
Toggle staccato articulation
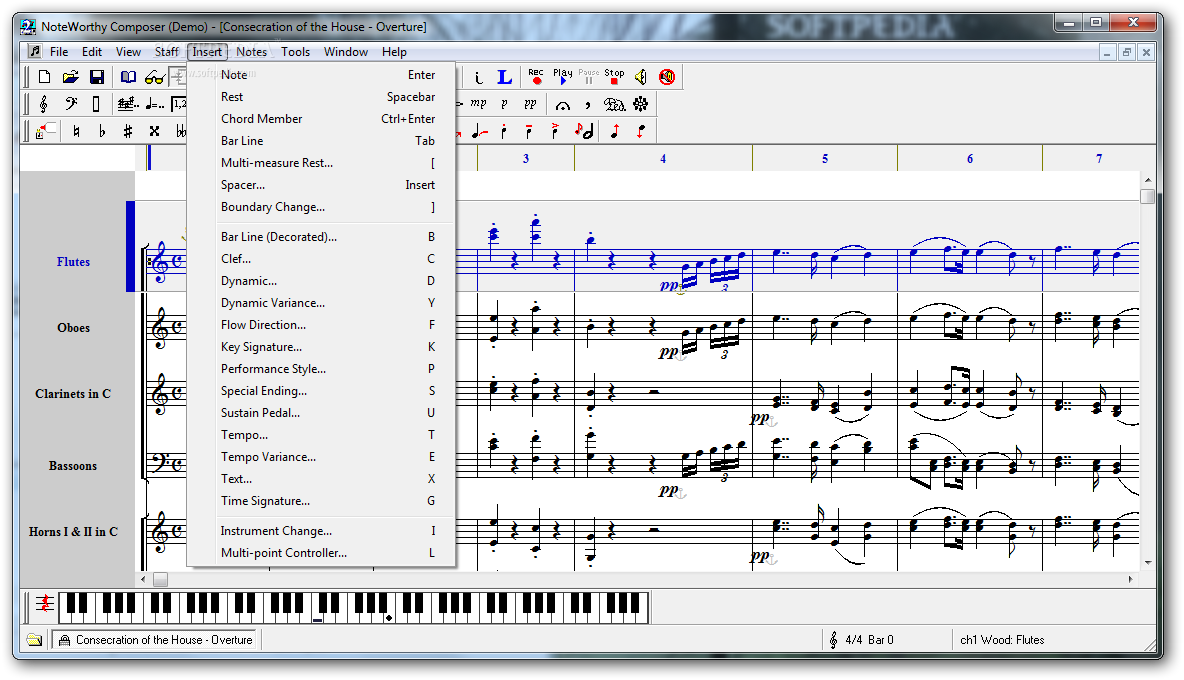504,131
